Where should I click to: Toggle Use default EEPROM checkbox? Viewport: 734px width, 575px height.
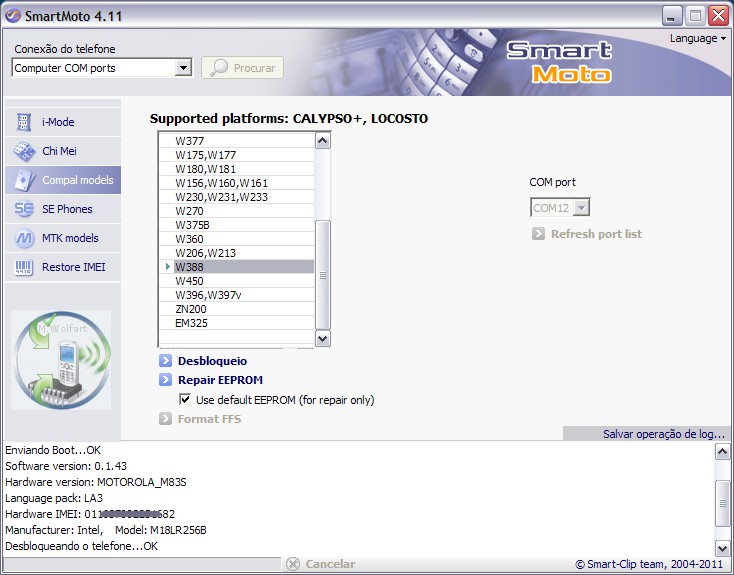[185, 399]
